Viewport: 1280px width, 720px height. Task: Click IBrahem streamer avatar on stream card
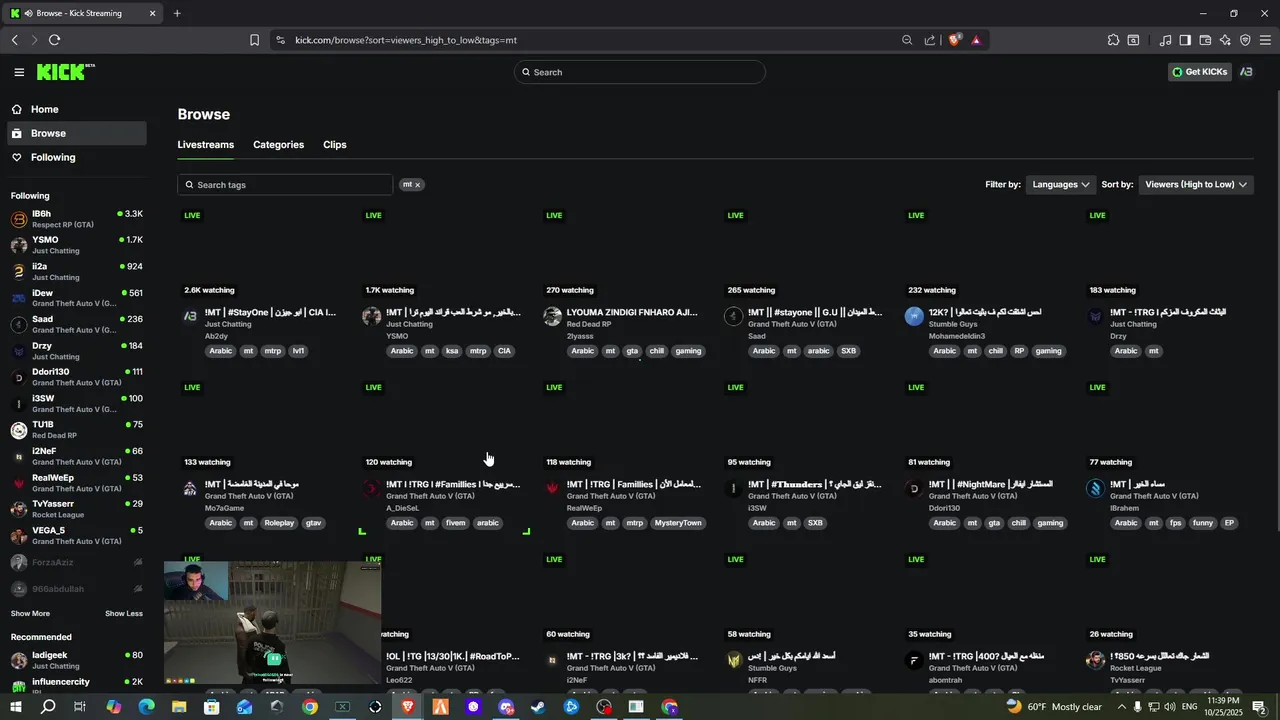[1095, 488]
